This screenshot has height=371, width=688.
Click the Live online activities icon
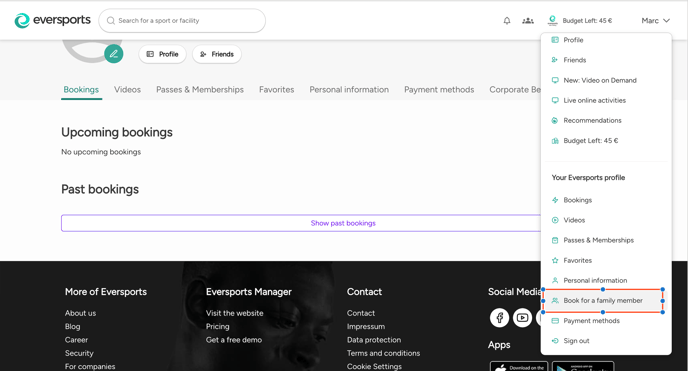point(555,100)
